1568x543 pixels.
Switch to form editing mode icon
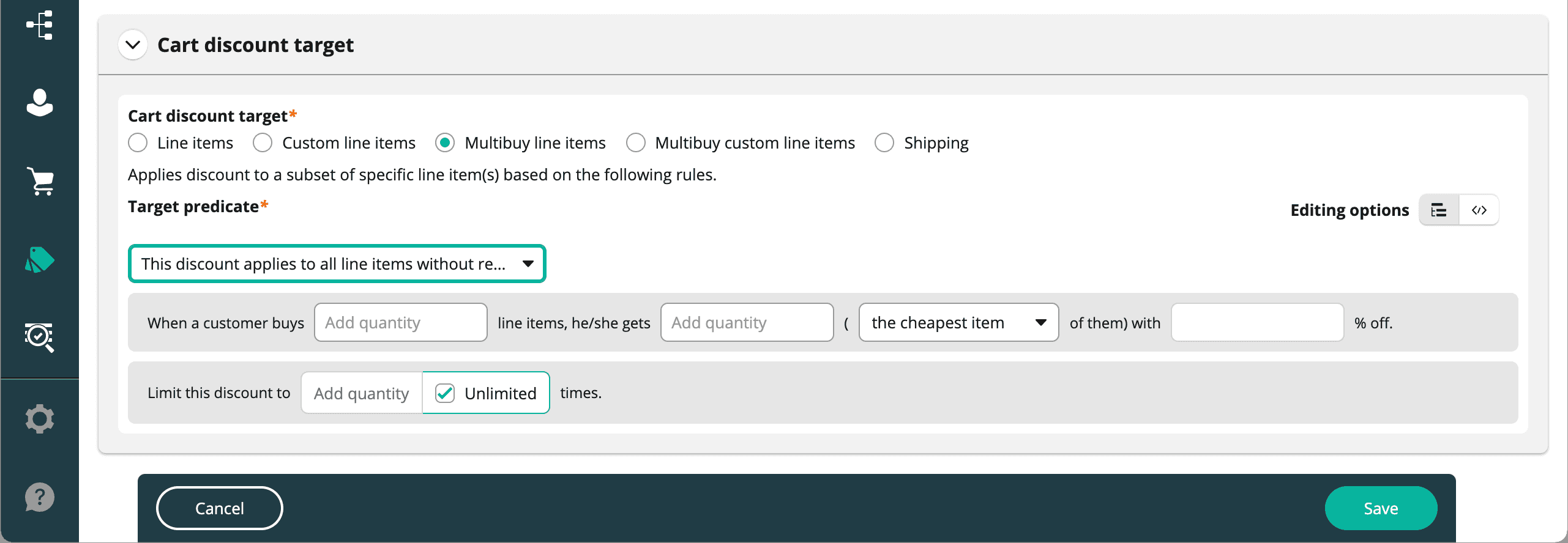tap(1439, 210)
